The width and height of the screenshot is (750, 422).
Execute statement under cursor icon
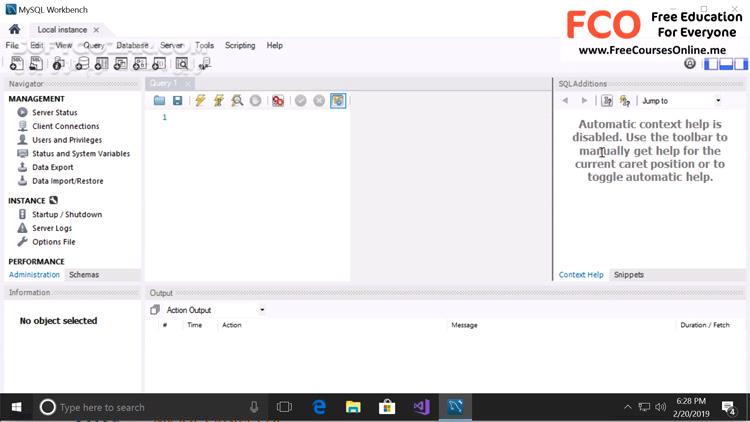(219, 100)
